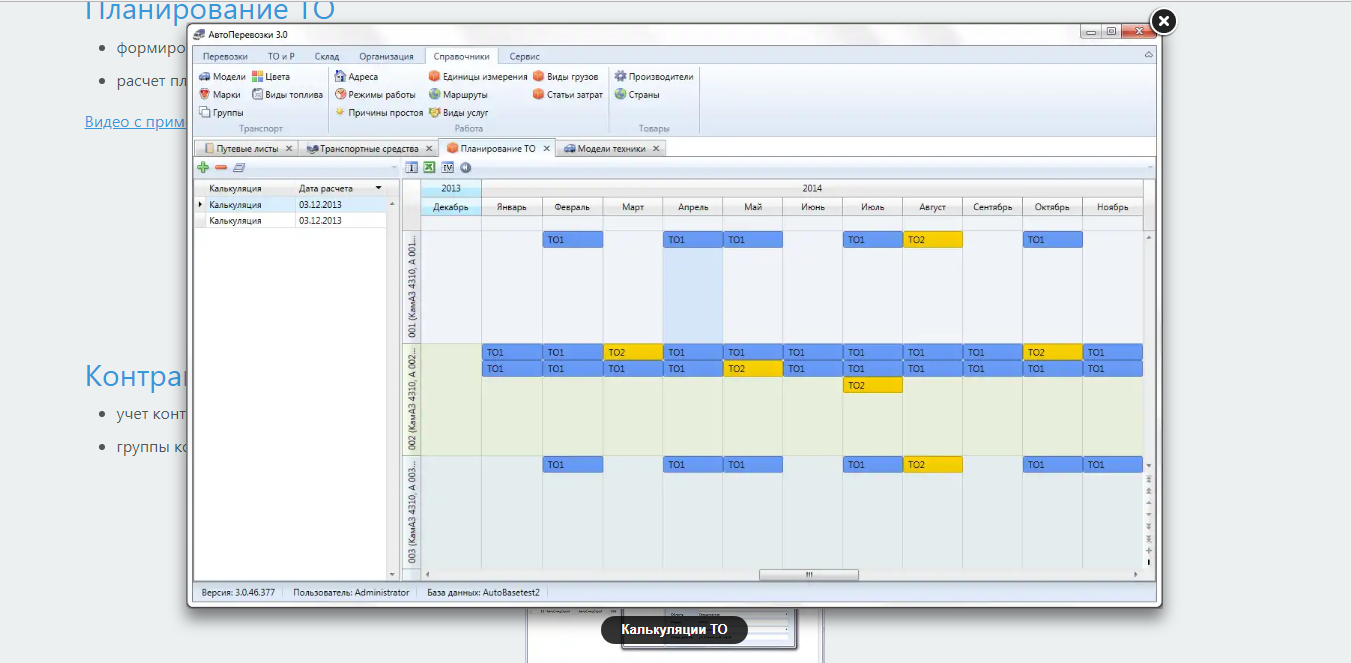Select the ТО2 block under July for vehicle 002

[872, 385]
